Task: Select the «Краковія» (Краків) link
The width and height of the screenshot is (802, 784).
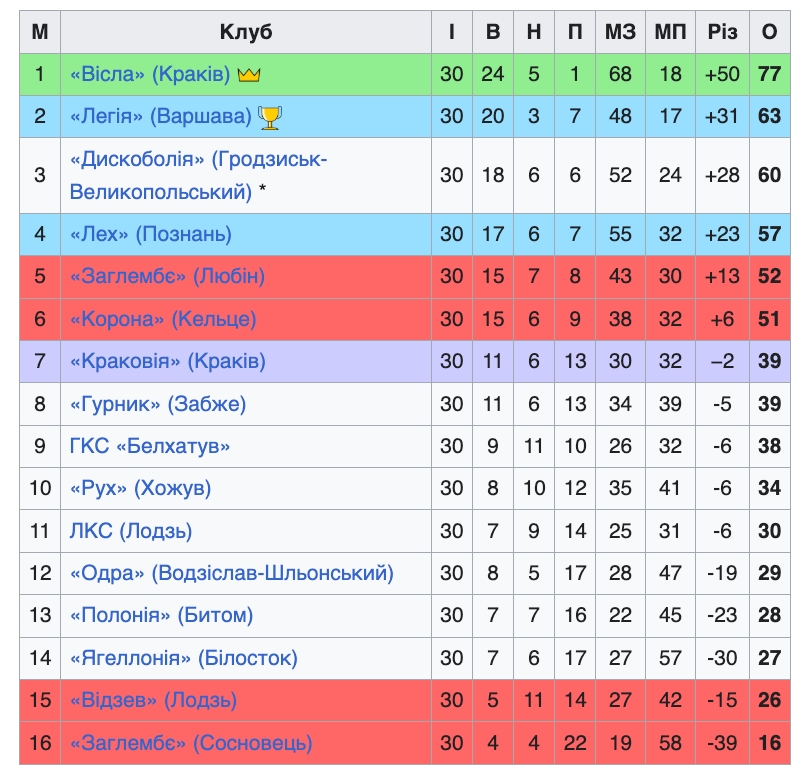Action: point(168,361)
